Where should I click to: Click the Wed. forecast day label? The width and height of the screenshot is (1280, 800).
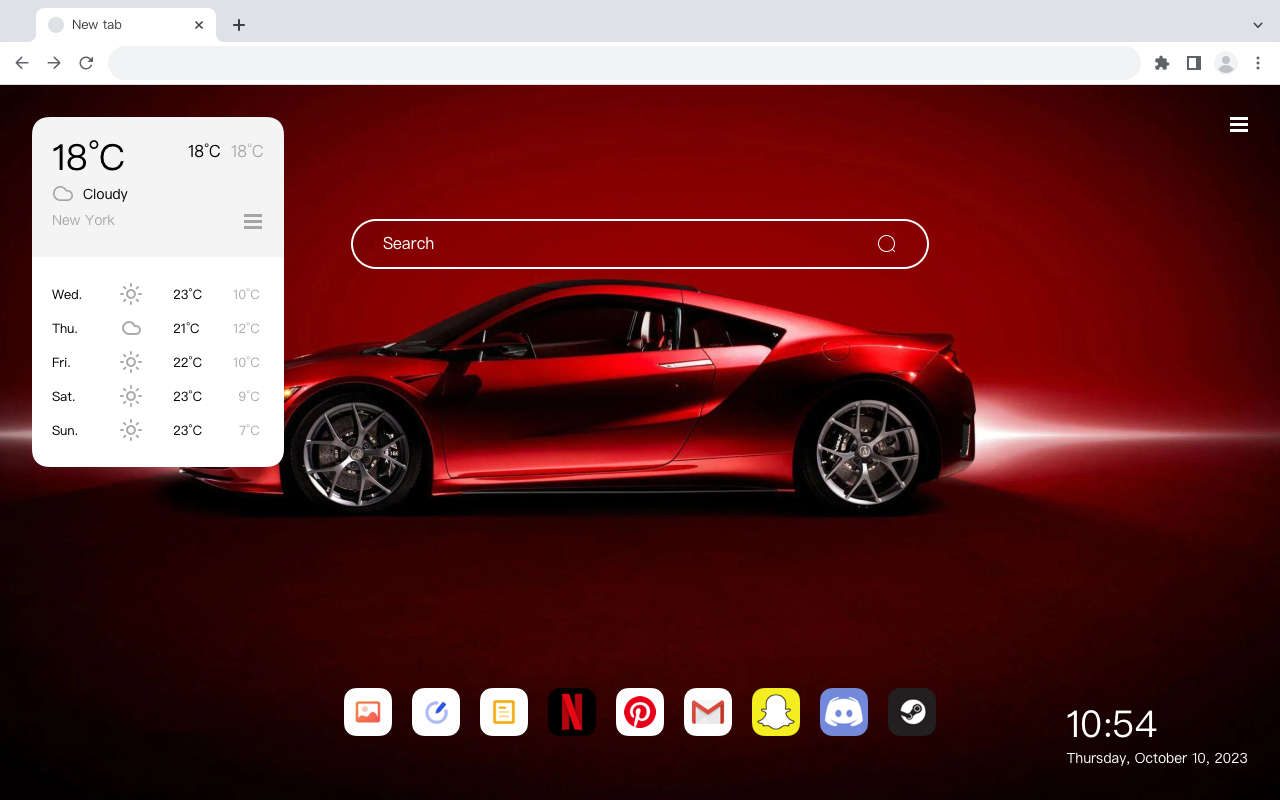67,294
